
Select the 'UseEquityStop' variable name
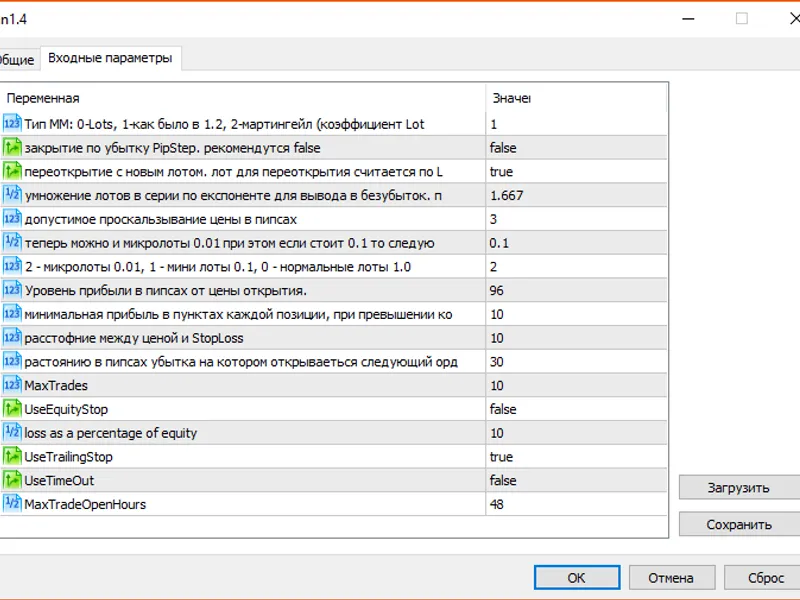pyautogui.click(x=66, y=409)
